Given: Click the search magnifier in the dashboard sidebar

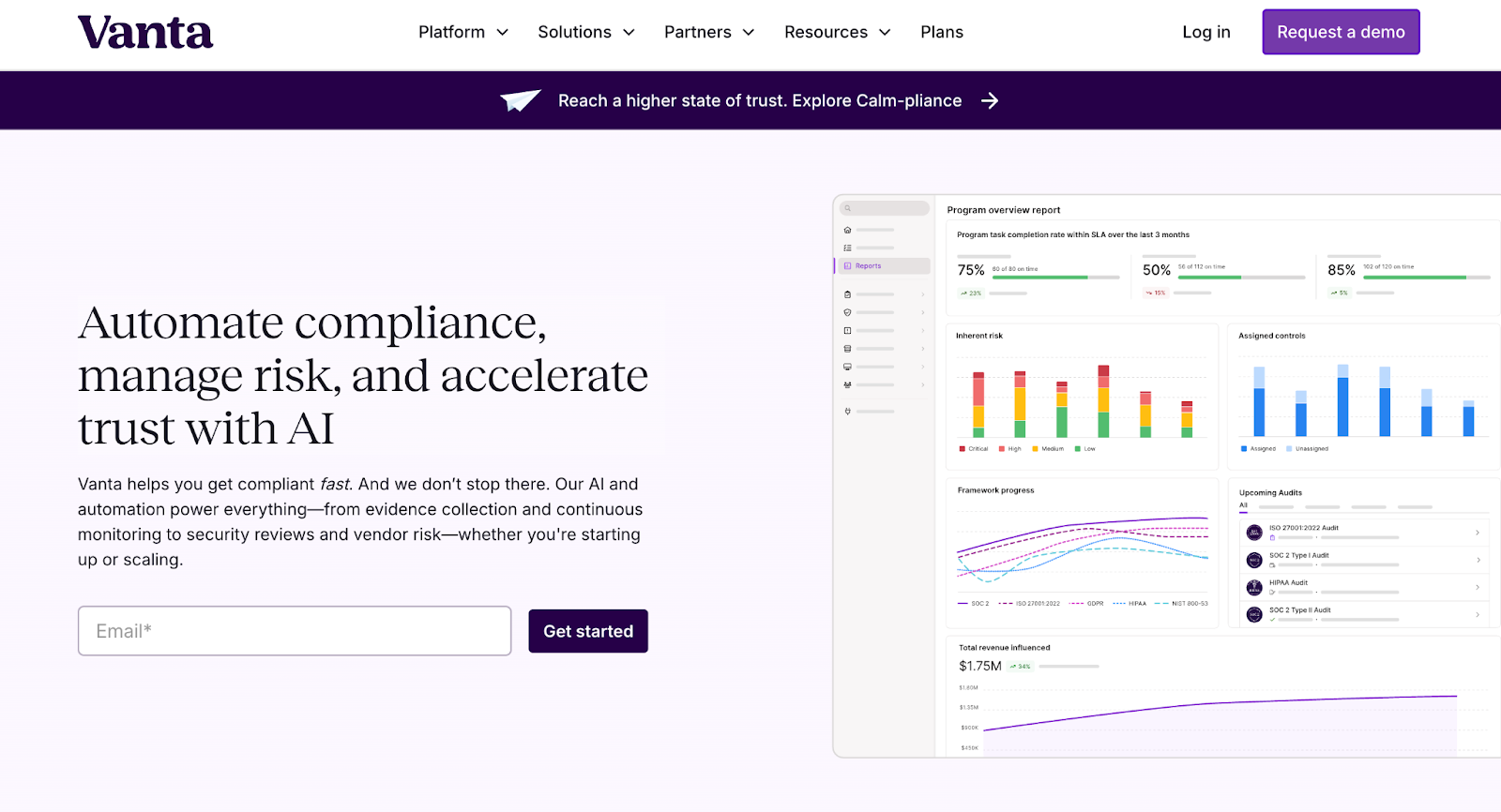Looking at the screenshot, I should tap(847, 208).
